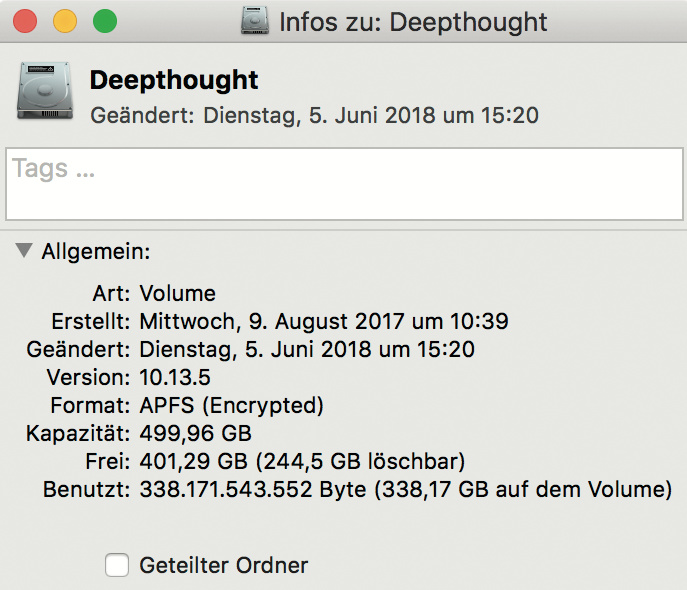The width and height of the screenshot is (687, 590).
Task: Click the Kapazität value 499,96 GB
Action: tap(195, 434)
